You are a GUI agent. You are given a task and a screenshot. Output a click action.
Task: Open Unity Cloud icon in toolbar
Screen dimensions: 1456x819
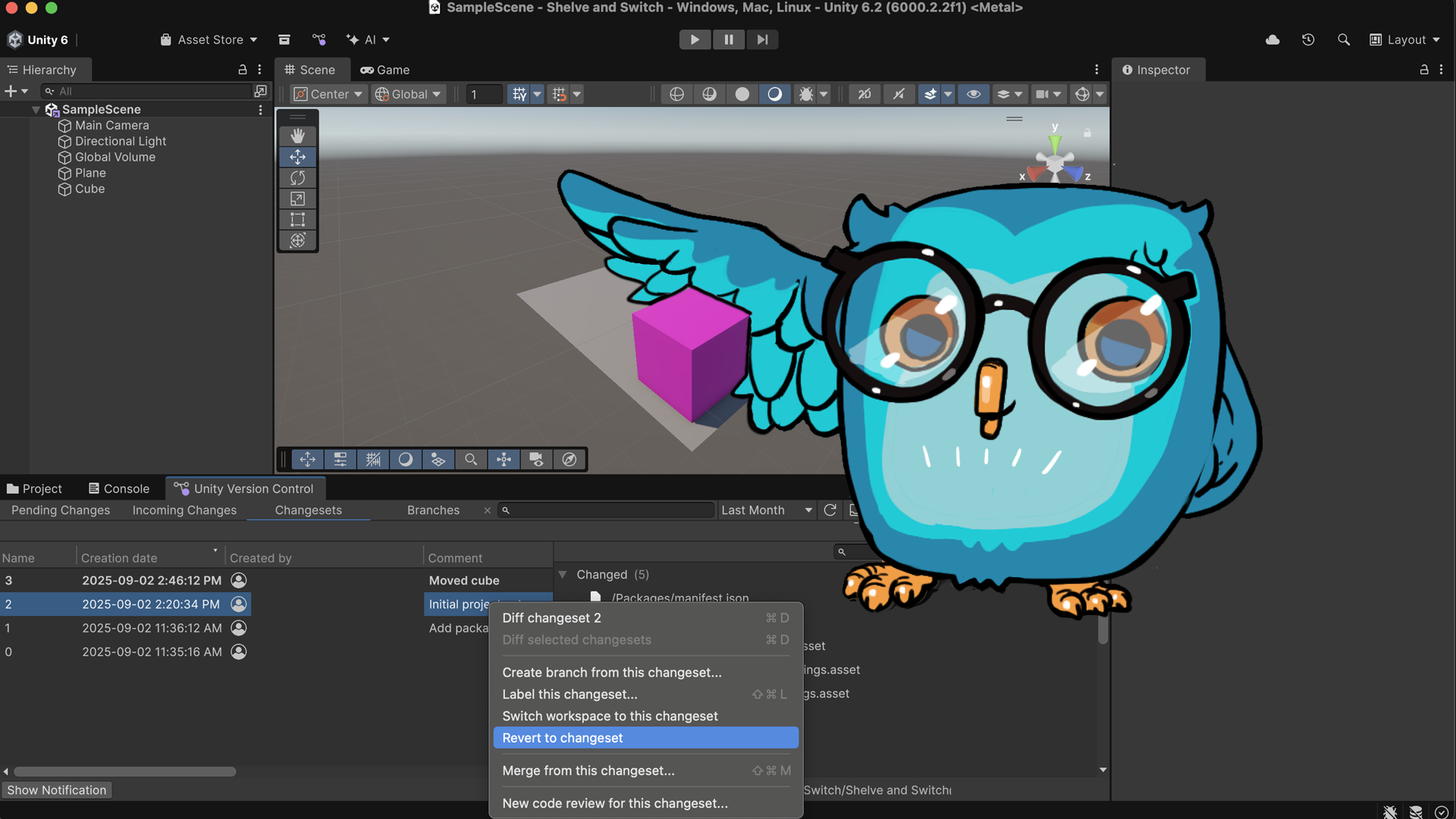pyautogui.click(x=1272, y=39)
